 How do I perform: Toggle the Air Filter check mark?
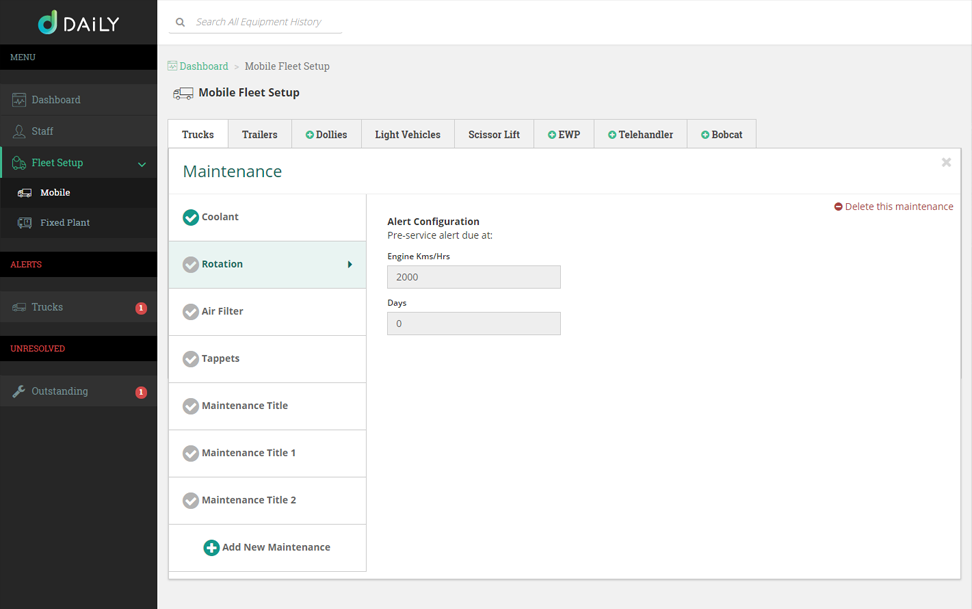(x=191, y=312)
